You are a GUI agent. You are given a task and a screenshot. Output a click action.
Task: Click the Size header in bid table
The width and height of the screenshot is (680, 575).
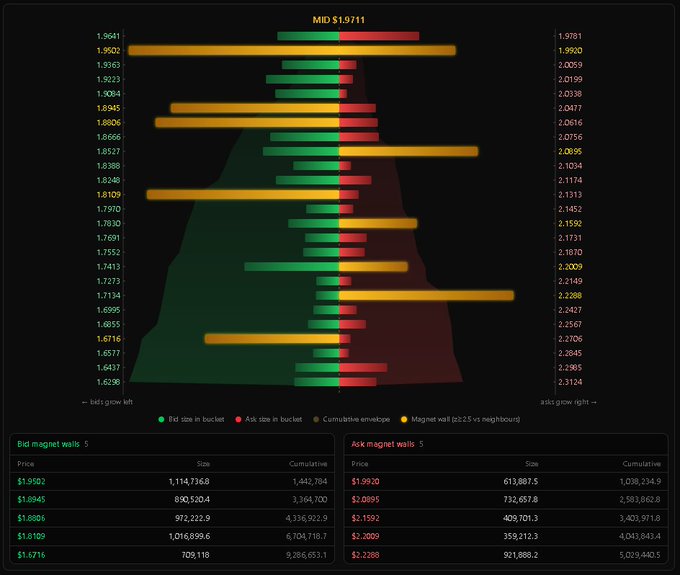[203, 464]
